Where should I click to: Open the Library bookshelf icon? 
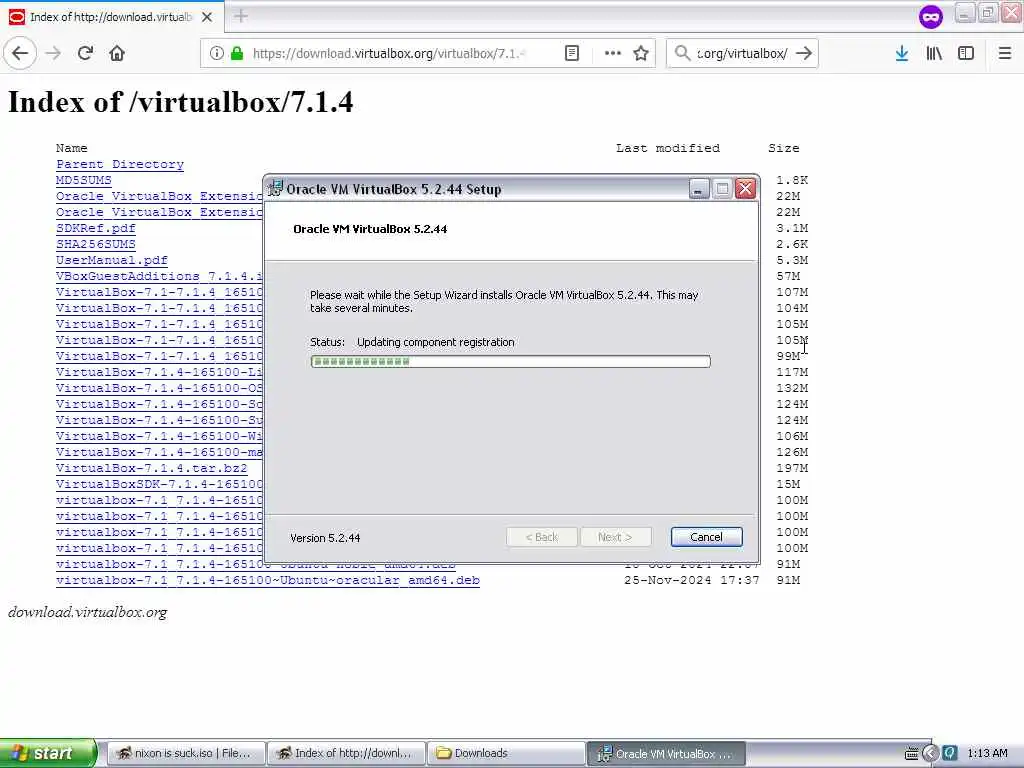934,53
